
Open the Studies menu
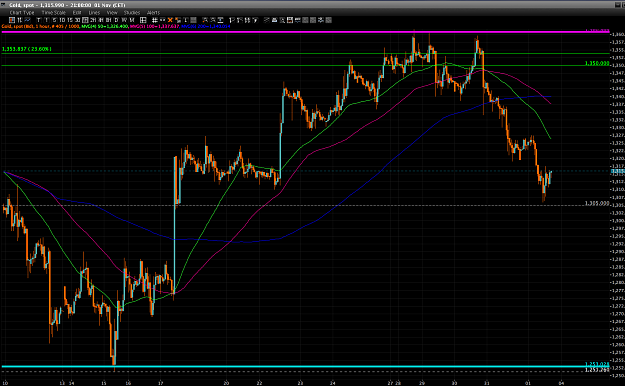point(132,13)
